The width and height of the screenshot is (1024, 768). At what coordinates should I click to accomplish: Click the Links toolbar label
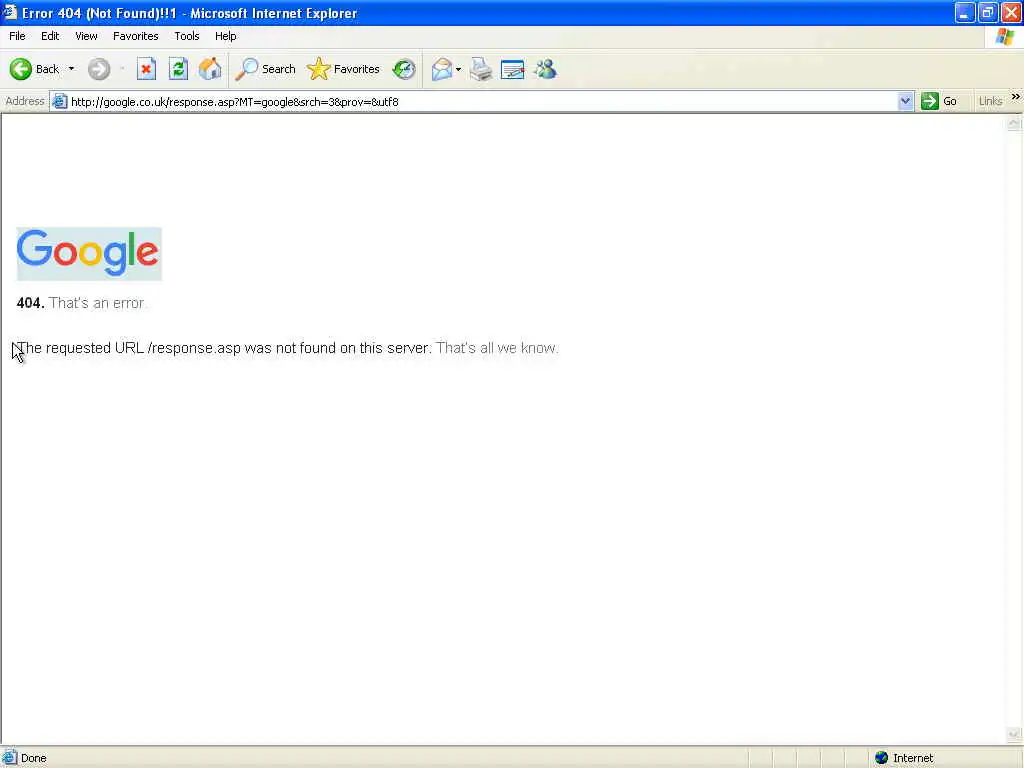[x=991, y=101]
